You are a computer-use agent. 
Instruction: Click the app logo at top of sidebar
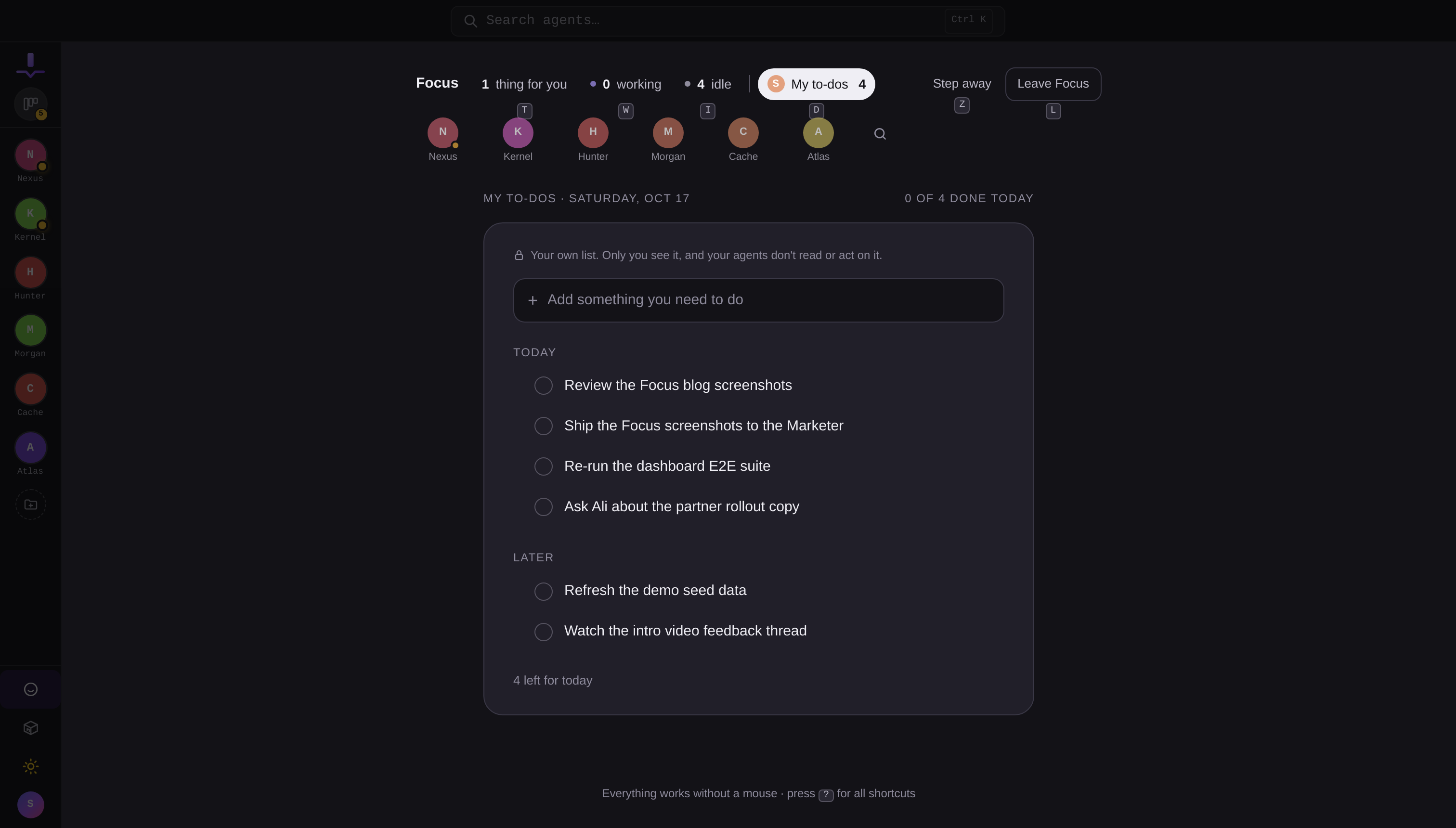[x=30, y=65]
